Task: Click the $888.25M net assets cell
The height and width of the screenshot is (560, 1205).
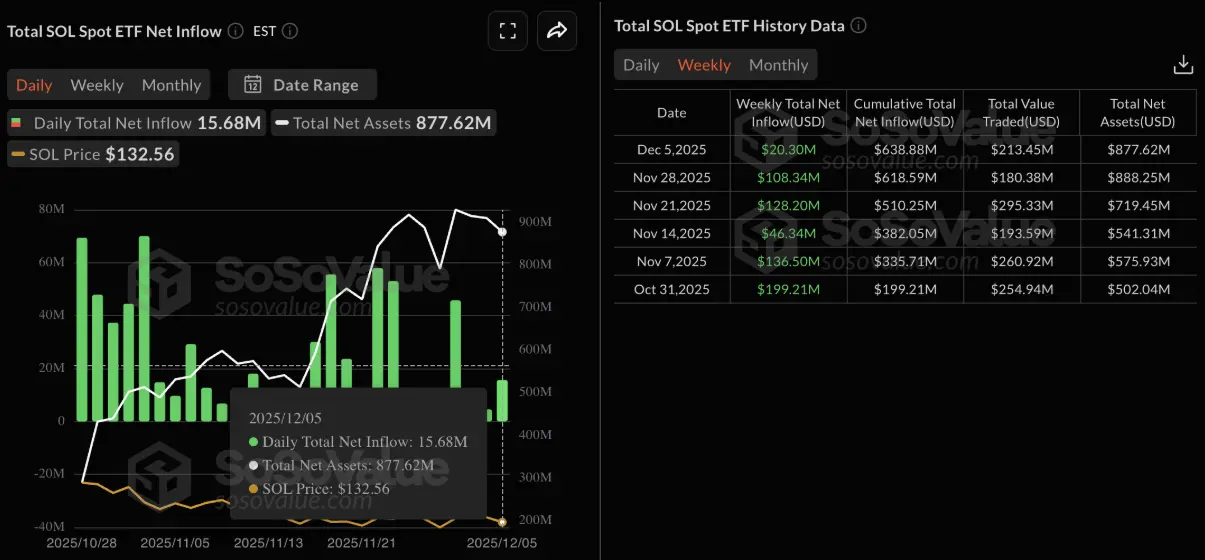Action: pos(1138,178)
